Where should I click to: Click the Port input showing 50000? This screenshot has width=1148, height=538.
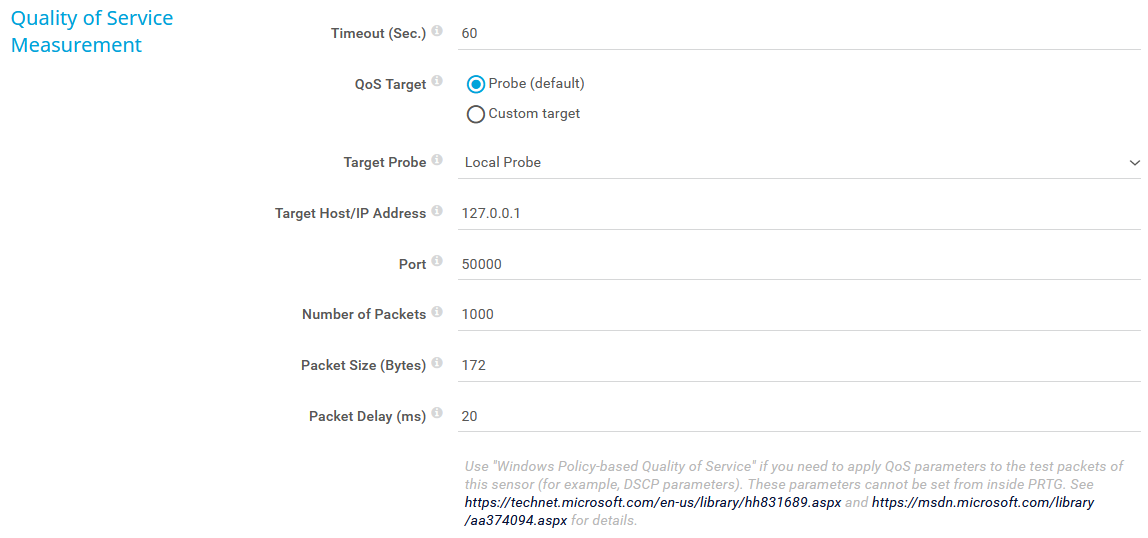tap(798, 264)
